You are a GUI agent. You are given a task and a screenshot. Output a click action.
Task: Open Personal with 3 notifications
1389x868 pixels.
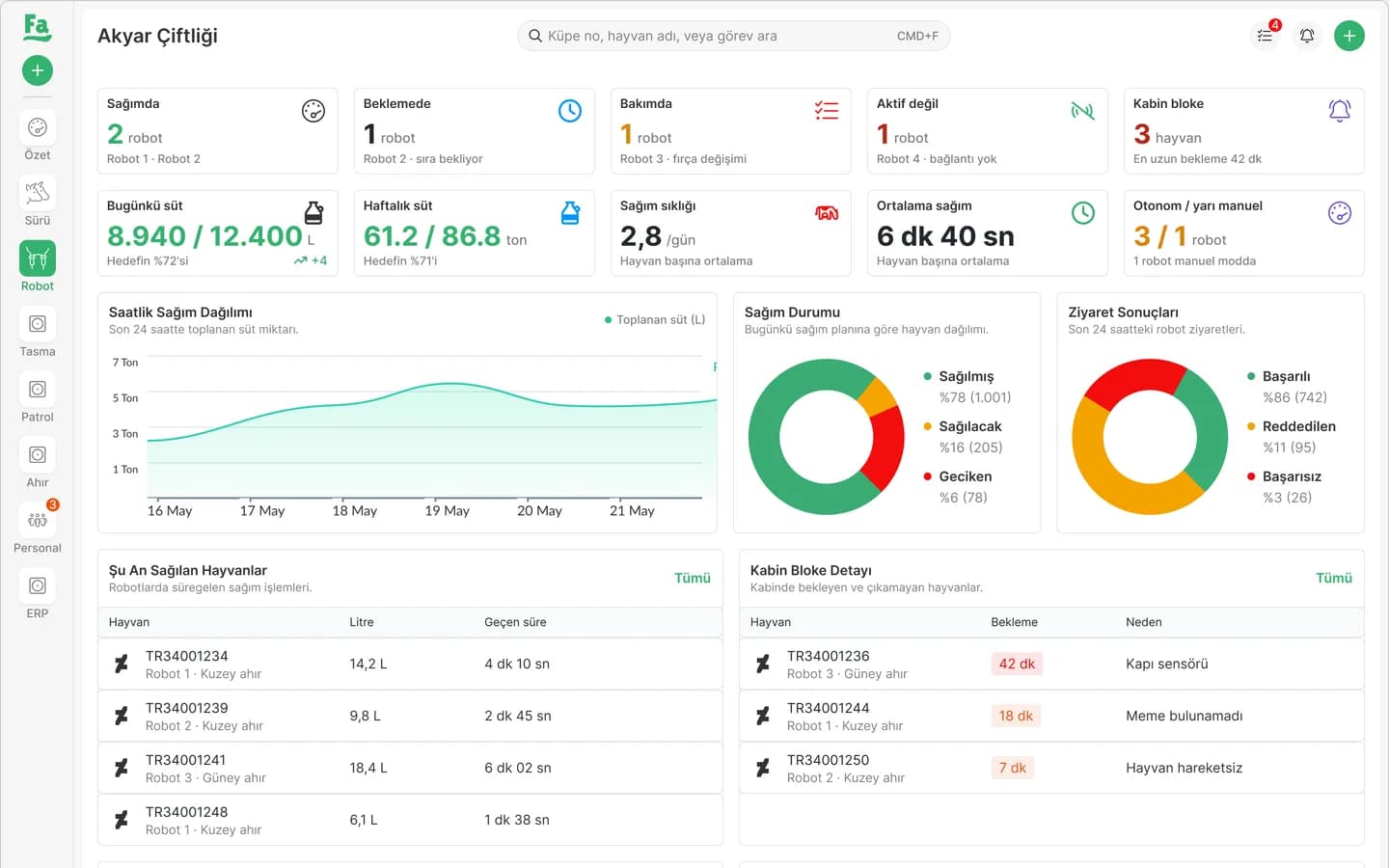coord(38,529)
